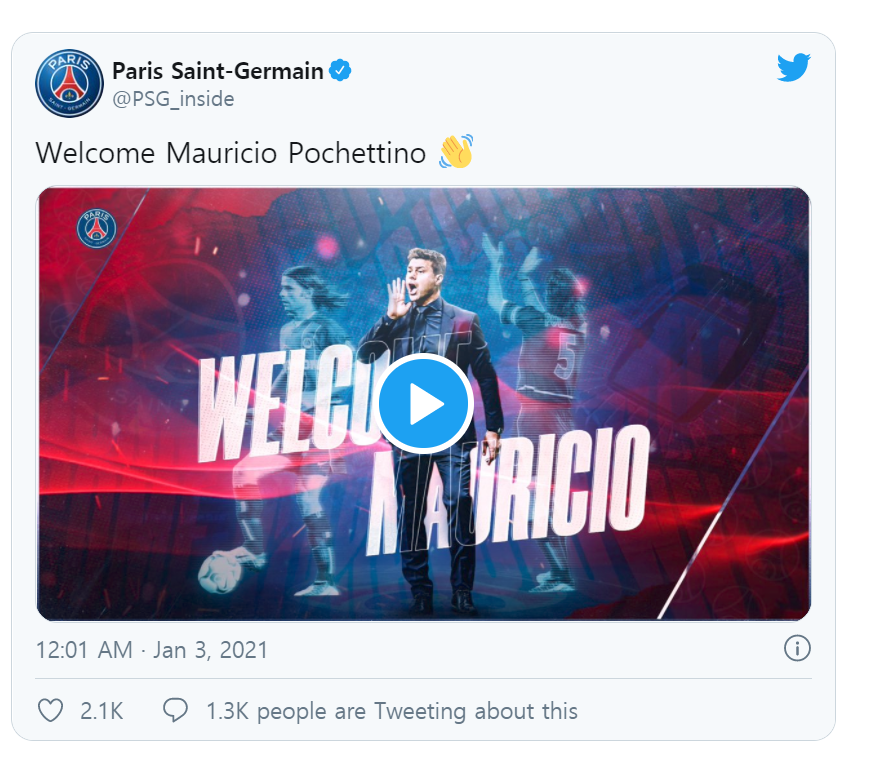Open "1.3K people are Tweeting about this"
Screen dimensions: 880x780
(x=392, y=711)
